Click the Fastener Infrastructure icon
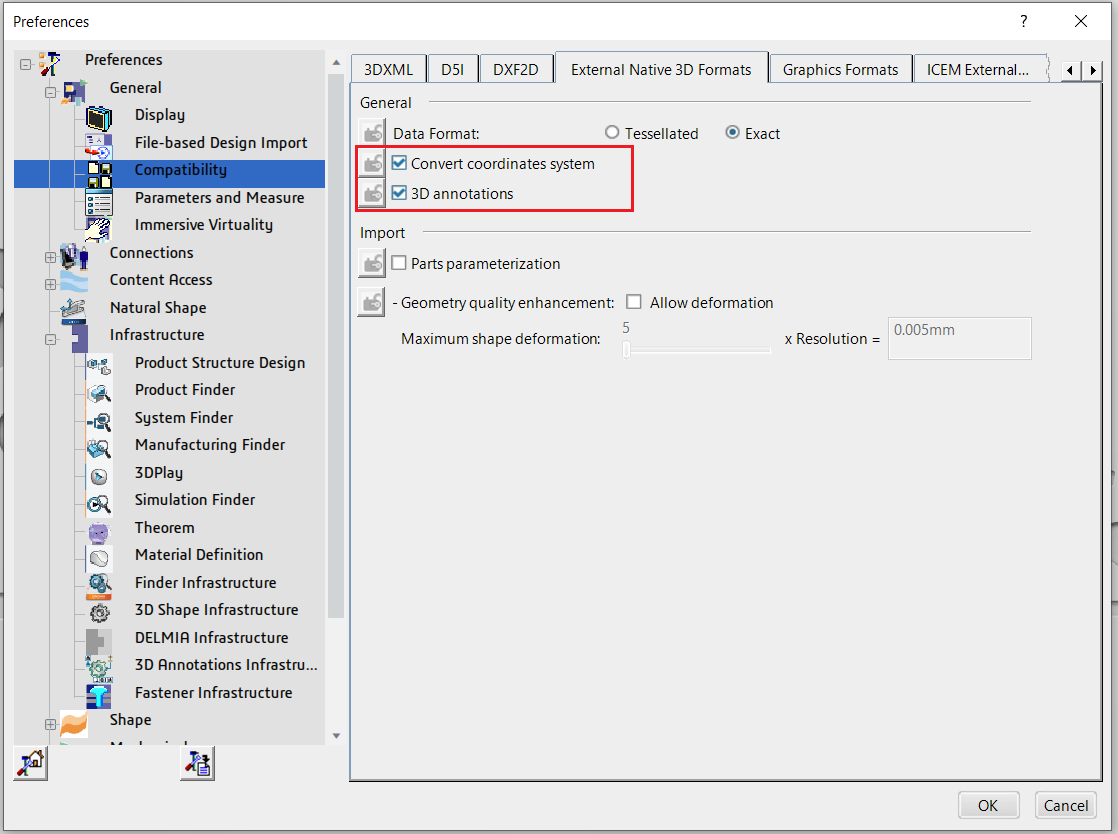1118x834 pixels. point(99,696)
